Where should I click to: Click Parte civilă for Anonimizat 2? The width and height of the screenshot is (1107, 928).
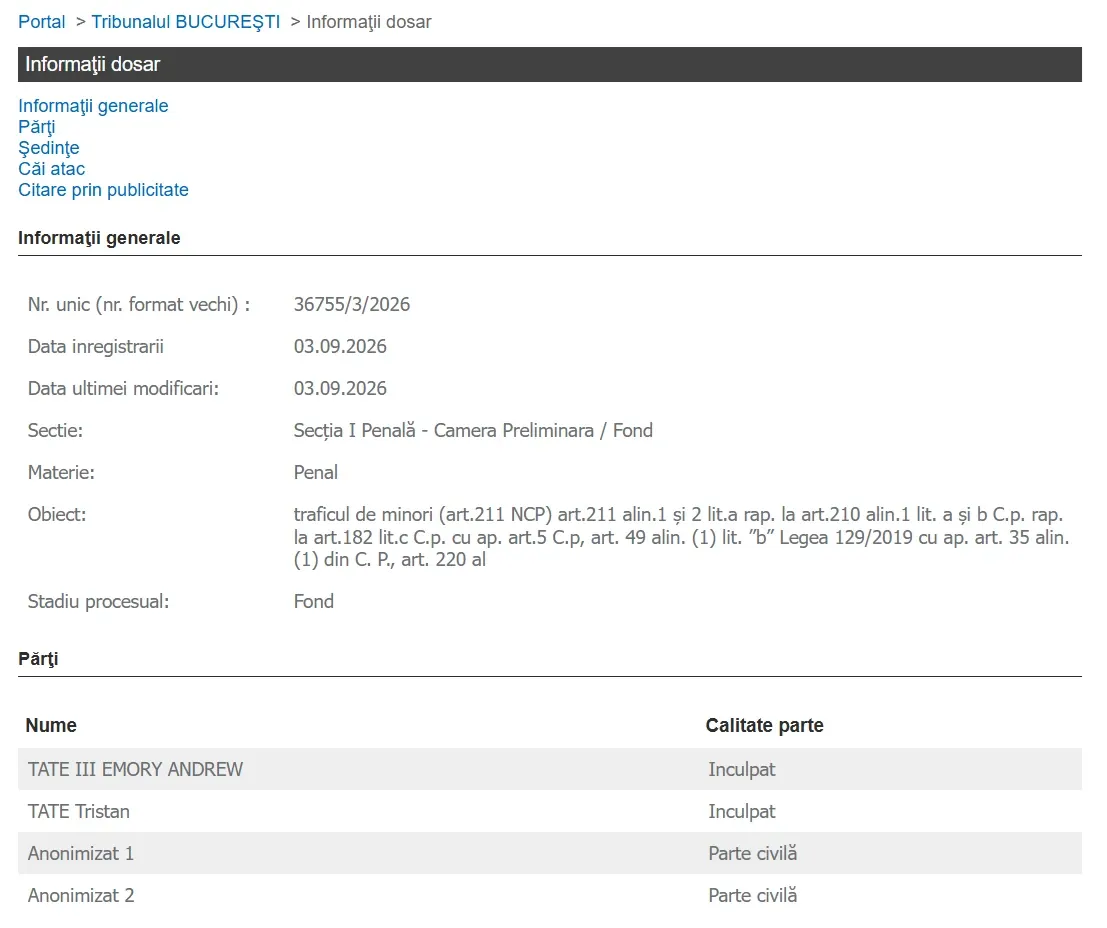(x=753, y=896)
